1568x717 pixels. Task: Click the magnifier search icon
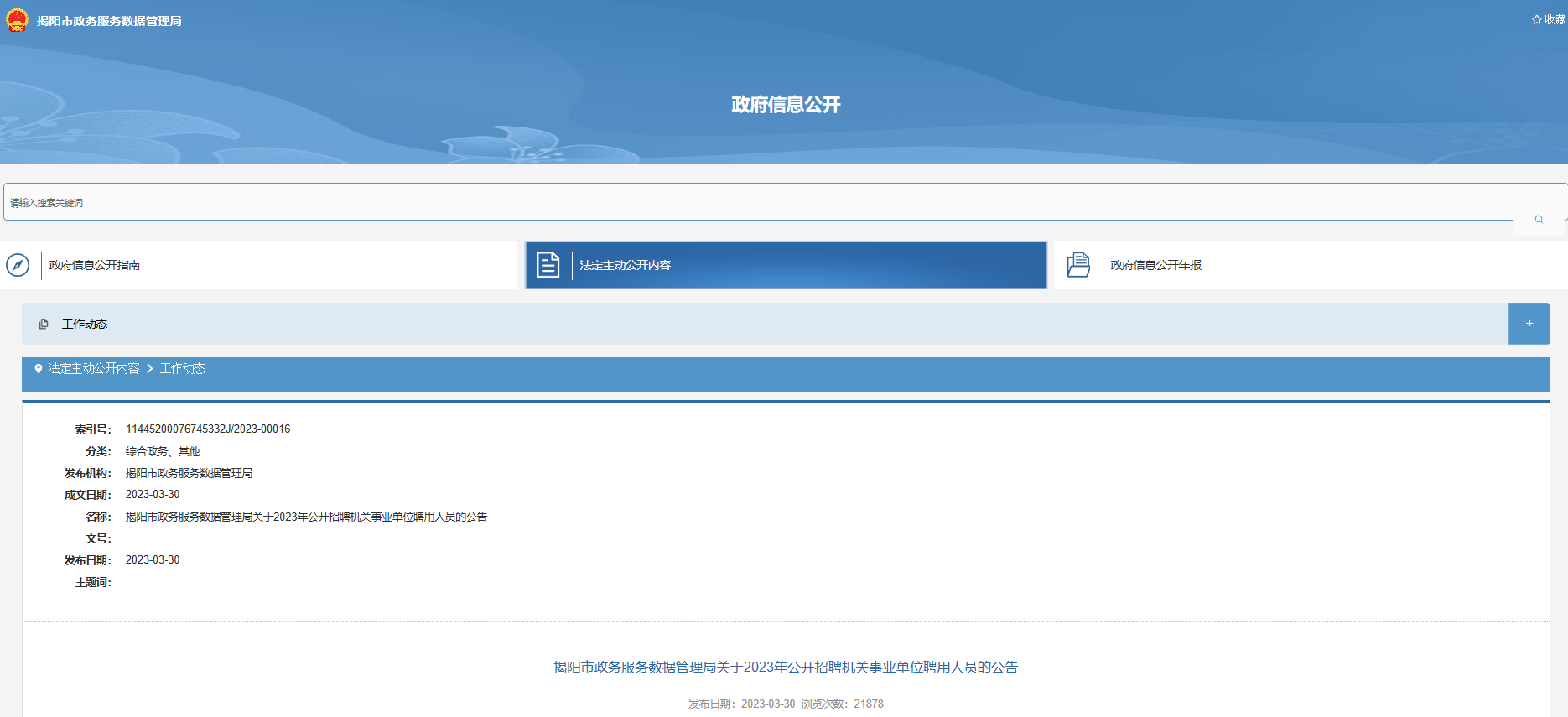(1539, 219)
